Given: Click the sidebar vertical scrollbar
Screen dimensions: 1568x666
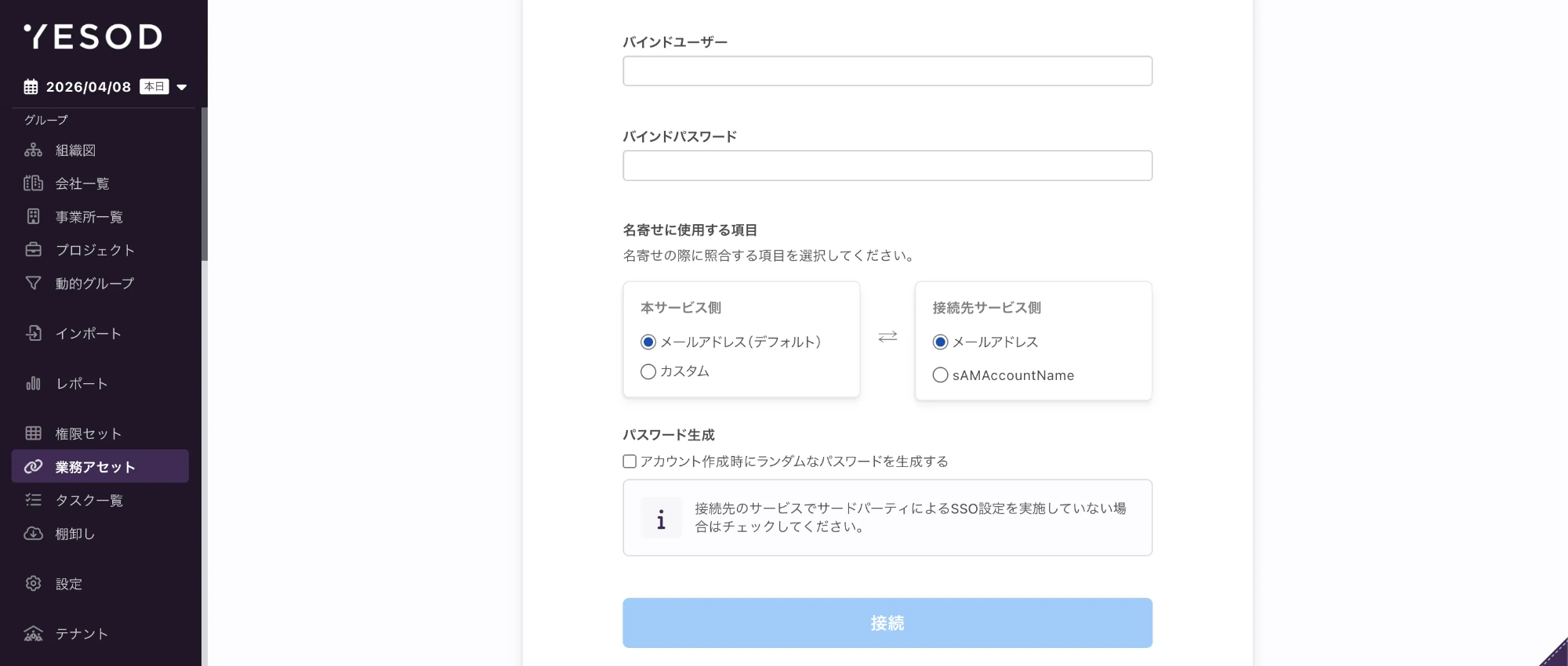Looking at the screenshot, I should (204, 184).
